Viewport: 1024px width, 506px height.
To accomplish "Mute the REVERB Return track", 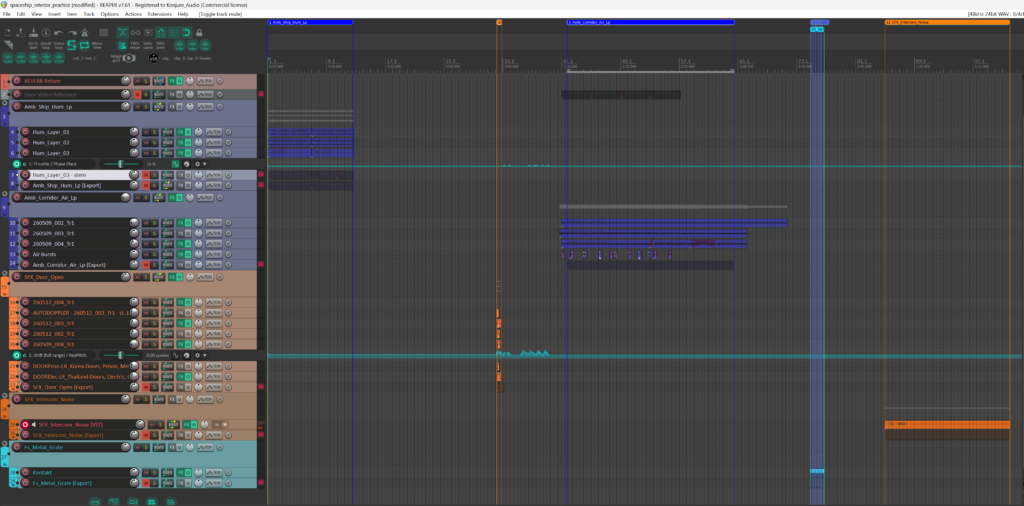I will tap(137, 81).
